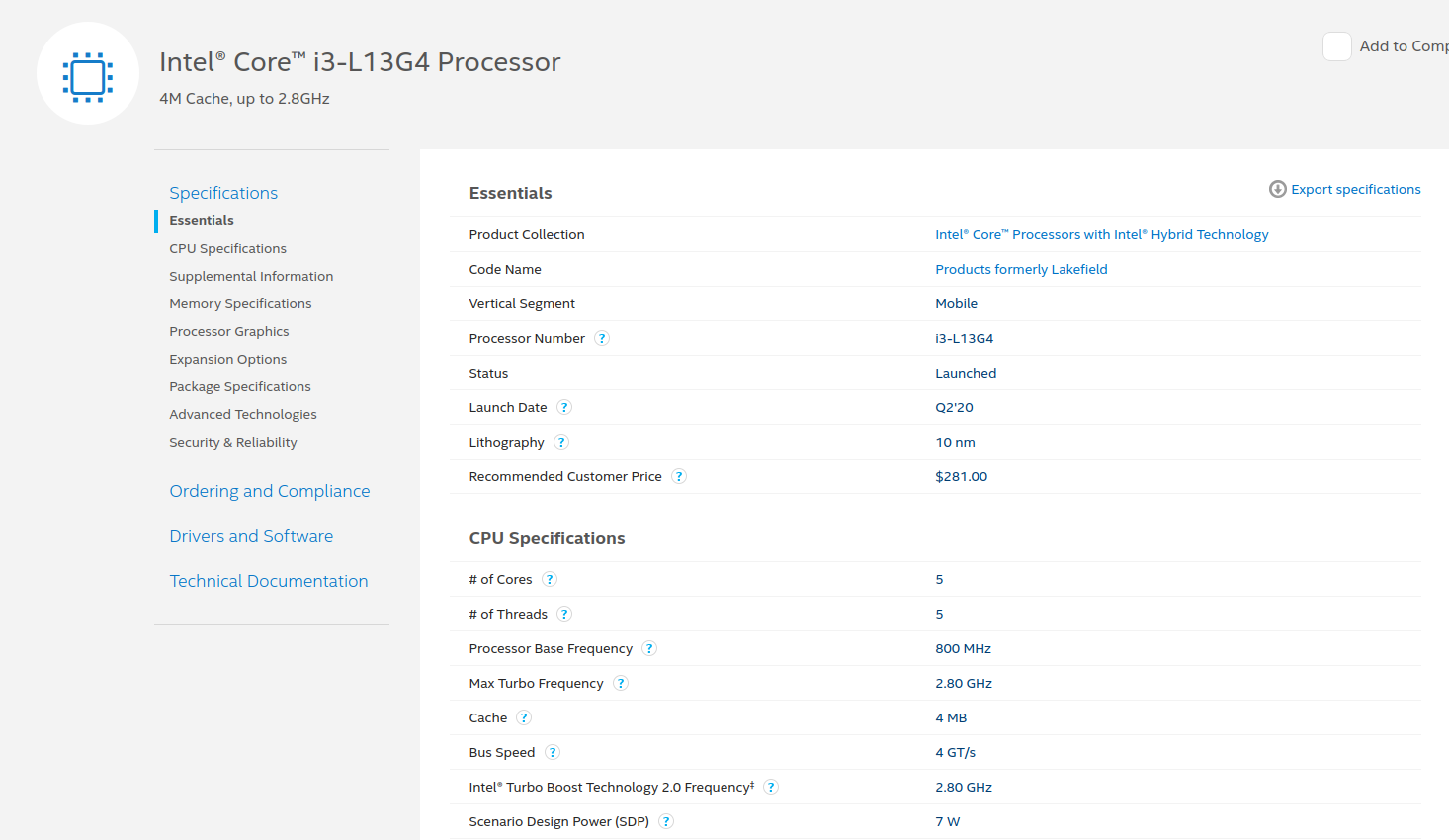
Task: Open Ordering and Compliance section
Action: [269, 491]
